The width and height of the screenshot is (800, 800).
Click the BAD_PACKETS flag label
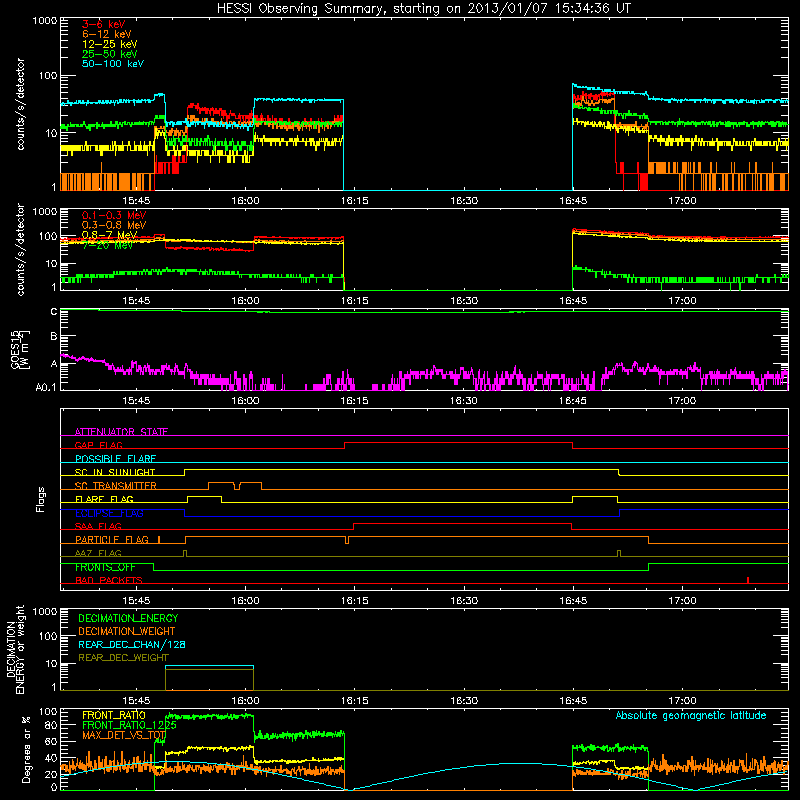[x=109, y=580]
